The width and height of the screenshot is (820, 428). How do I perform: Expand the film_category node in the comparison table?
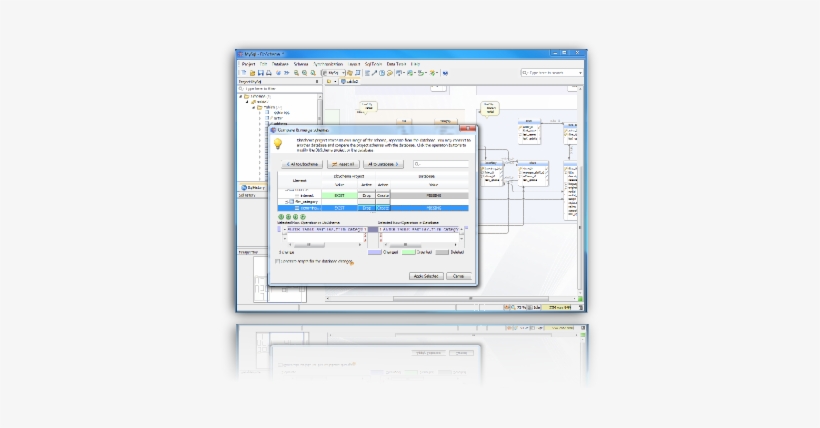[x=287, y=201]
